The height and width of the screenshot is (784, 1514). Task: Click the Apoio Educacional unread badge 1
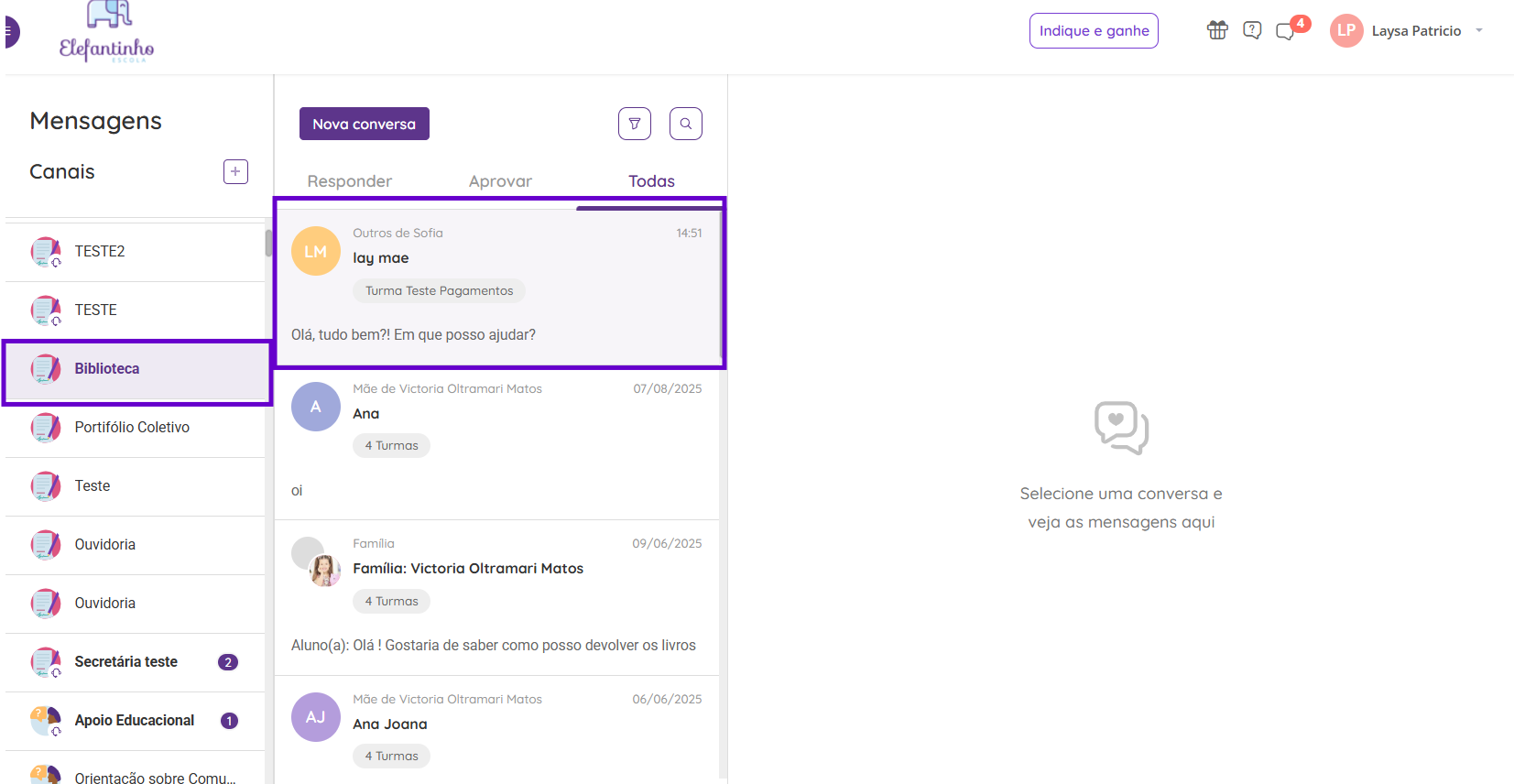(229, 721)
